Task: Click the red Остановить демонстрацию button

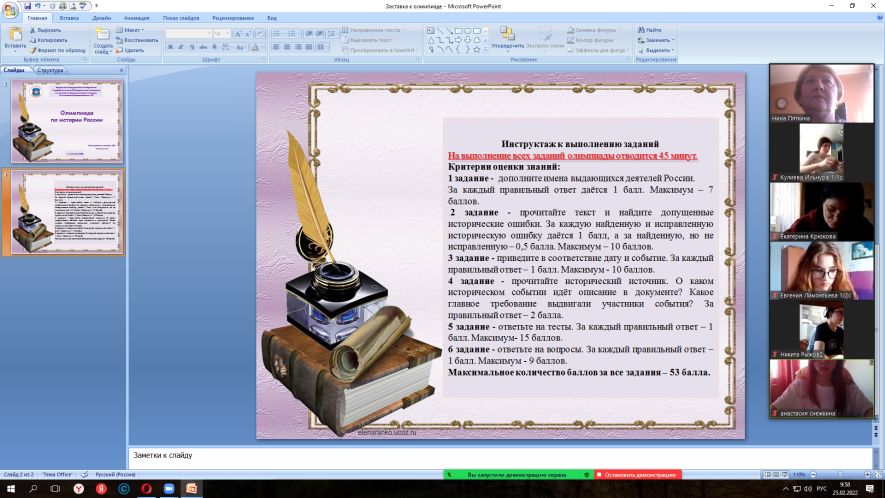Action: 637,474
